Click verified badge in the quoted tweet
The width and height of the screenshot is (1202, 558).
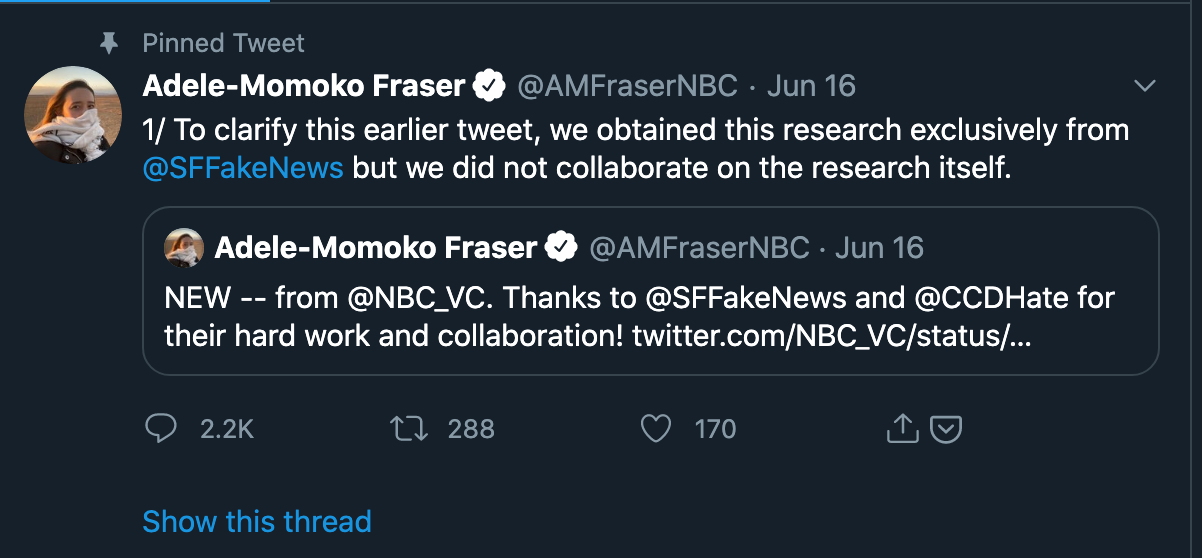pos(561,247)
